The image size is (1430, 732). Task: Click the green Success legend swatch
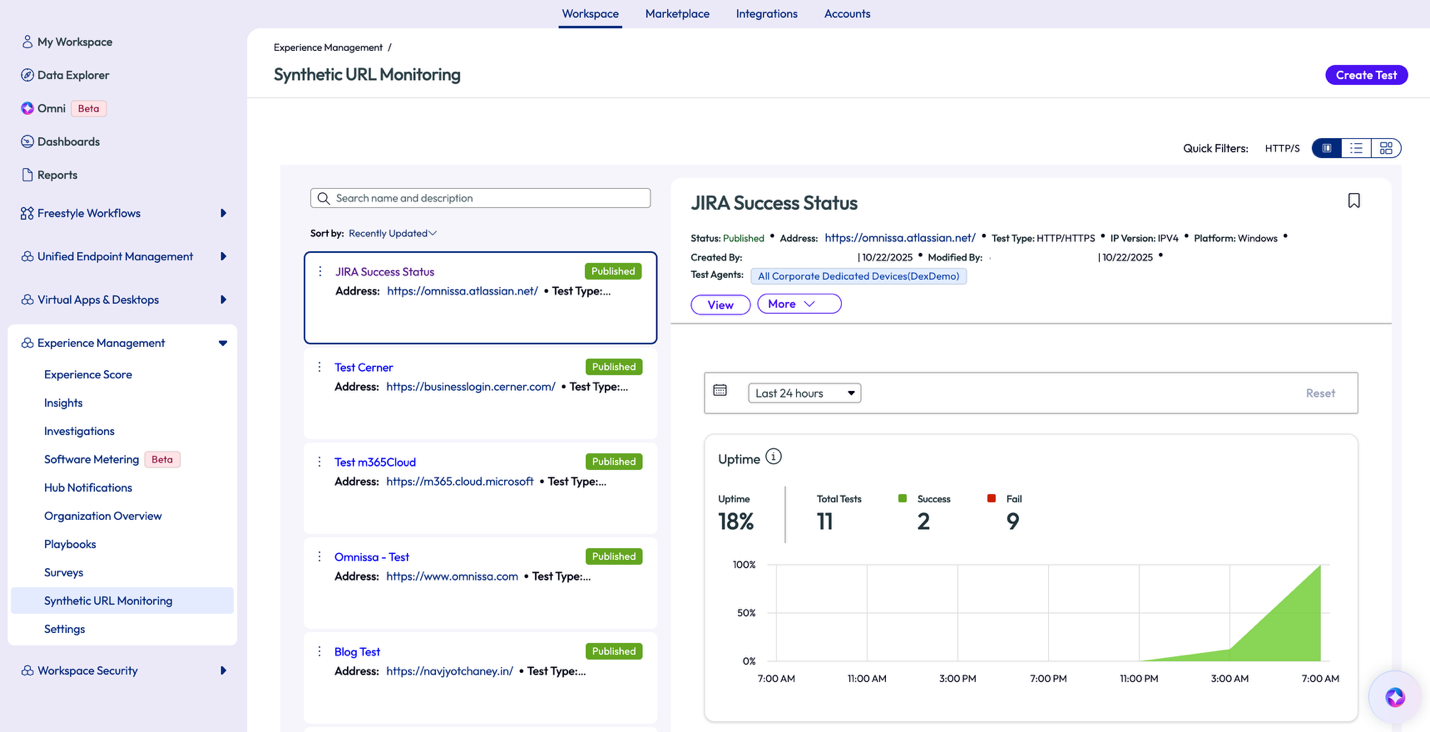902,498
